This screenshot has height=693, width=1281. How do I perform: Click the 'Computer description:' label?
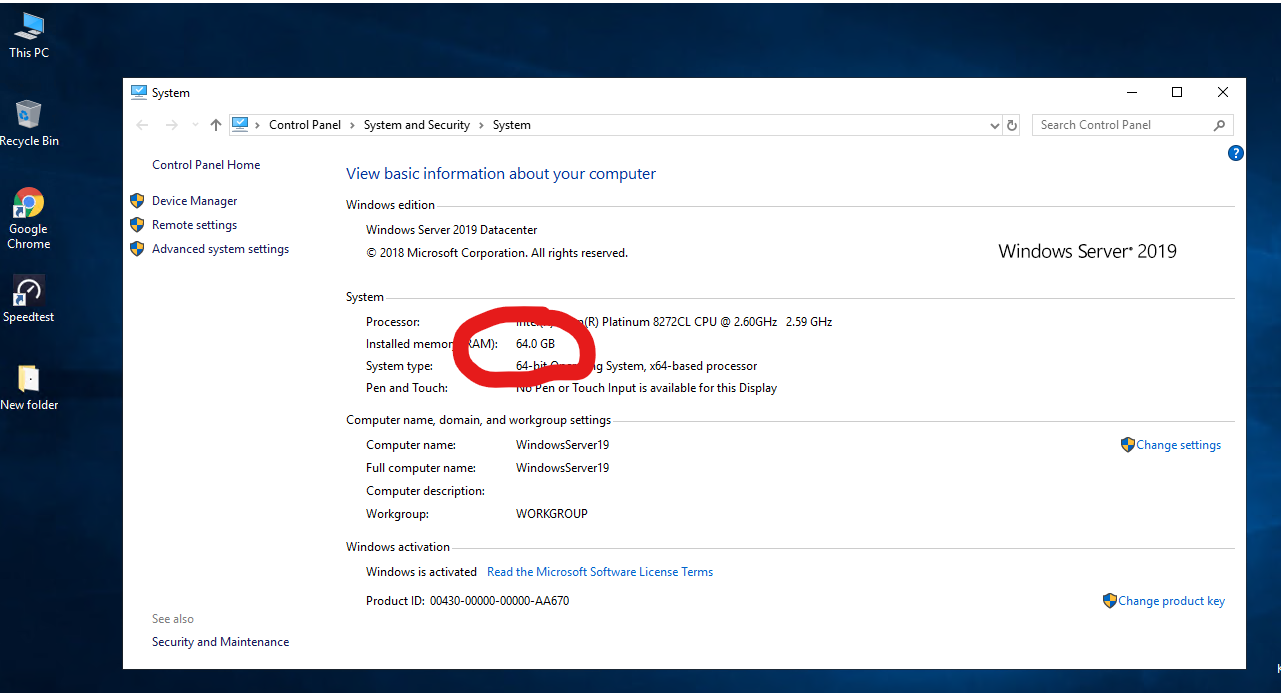click(x=425, y=491)
